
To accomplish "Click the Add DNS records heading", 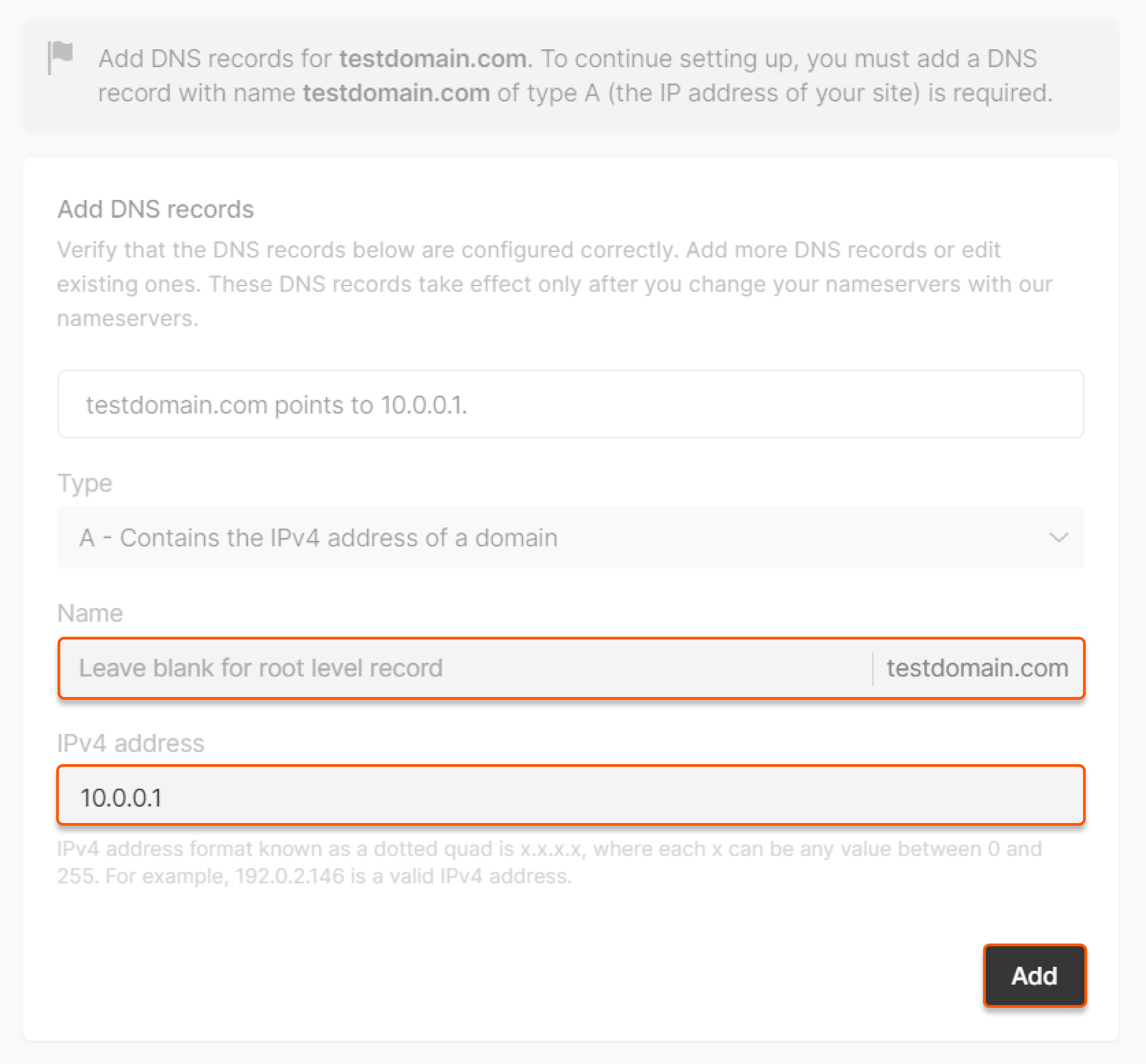I will [155, 209].
